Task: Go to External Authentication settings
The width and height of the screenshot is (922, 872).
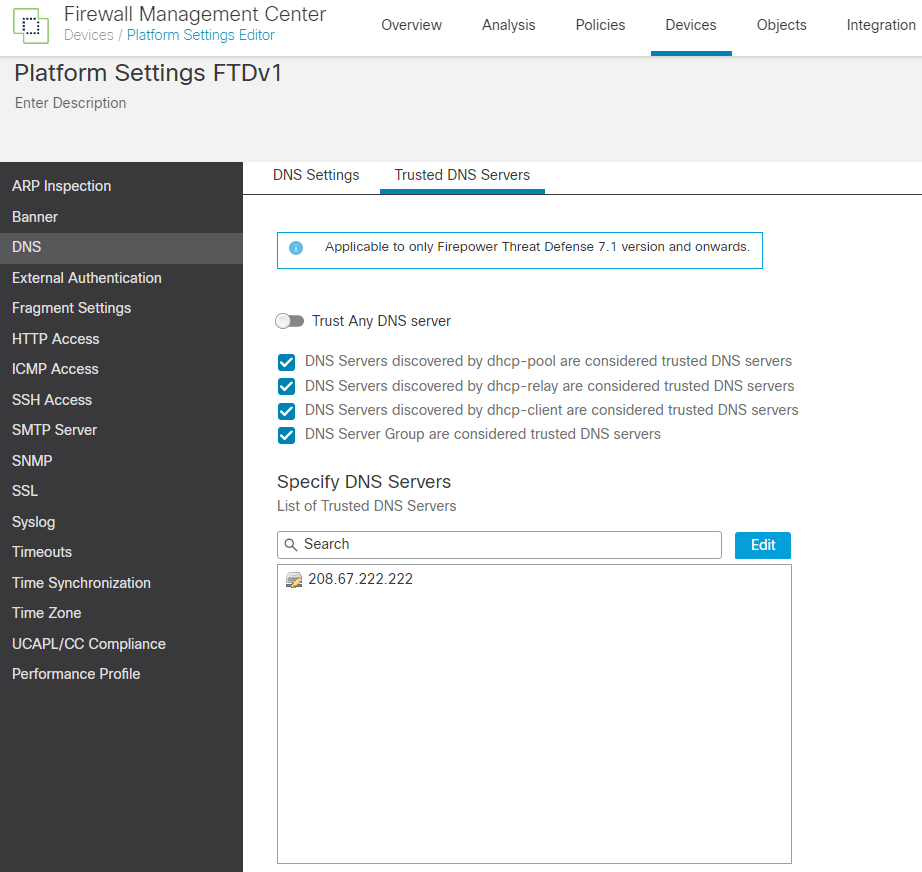Action: tap(87, 278)
